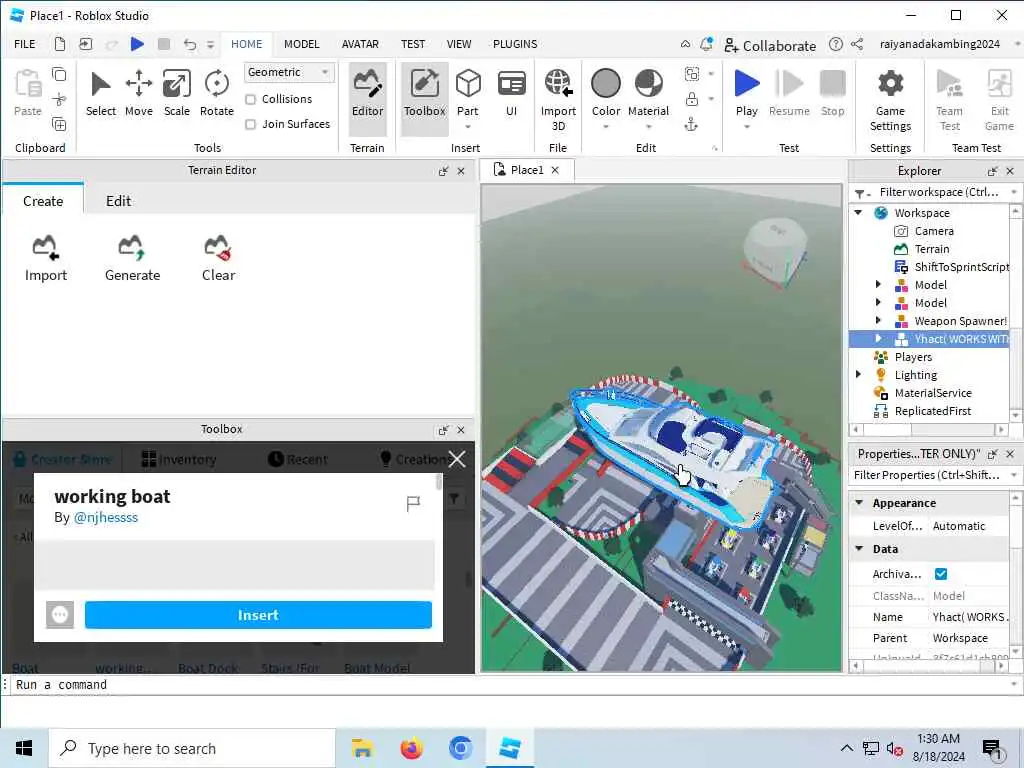
Task: Open the AVATAR ribbon tab
Action: pyautogui.click(x=360, y=44)
